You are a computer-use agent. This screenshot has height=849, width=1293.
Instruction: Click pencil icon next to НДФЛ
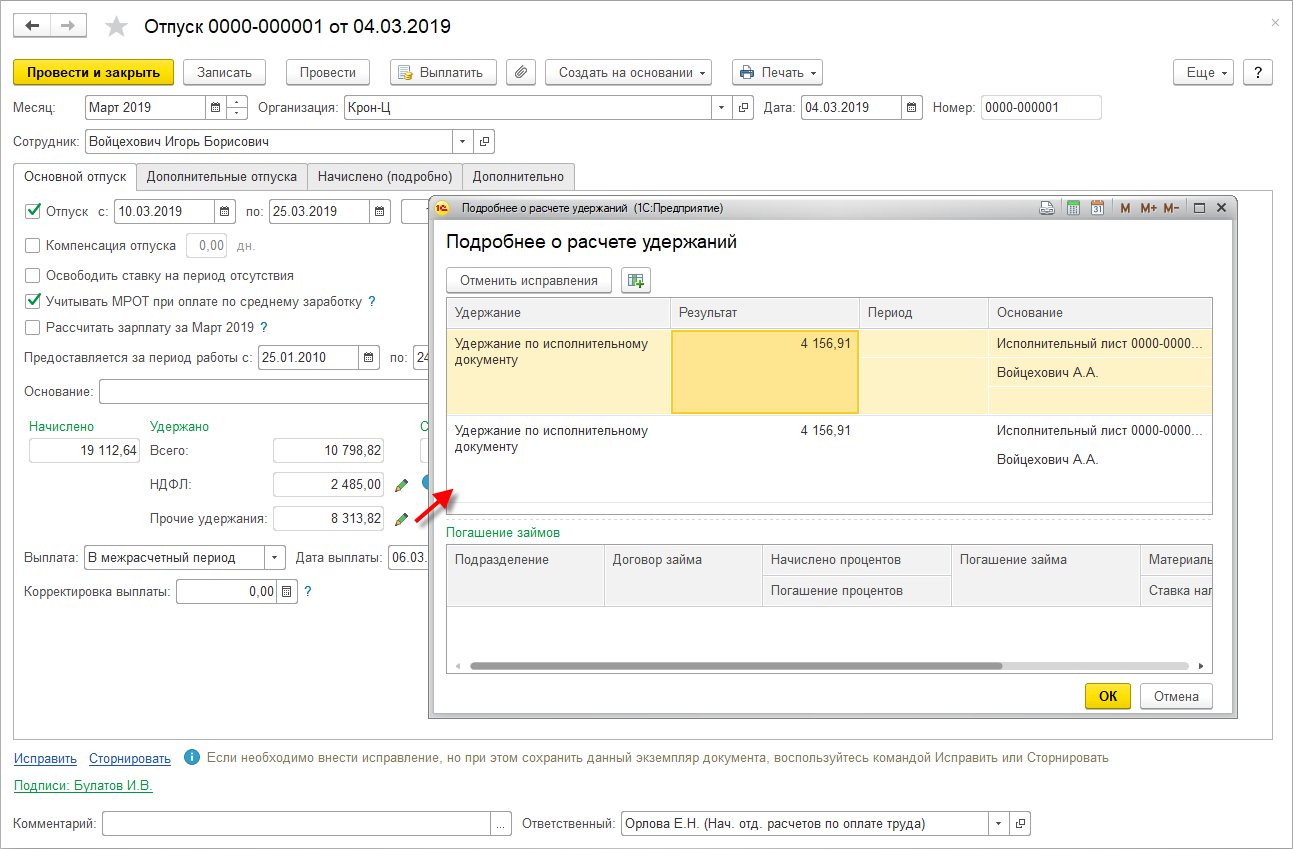point(401,485)
